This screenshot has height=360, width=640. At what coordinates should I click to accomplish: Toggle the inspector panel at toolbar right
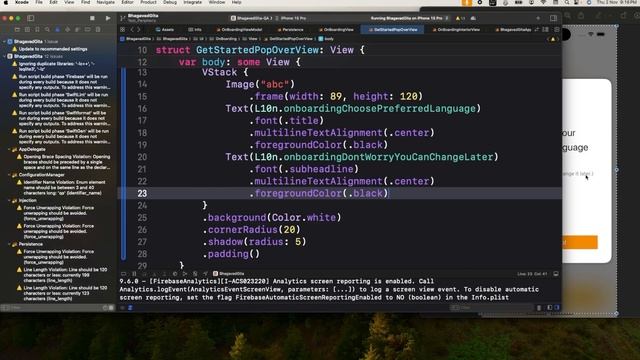(553, 18)
